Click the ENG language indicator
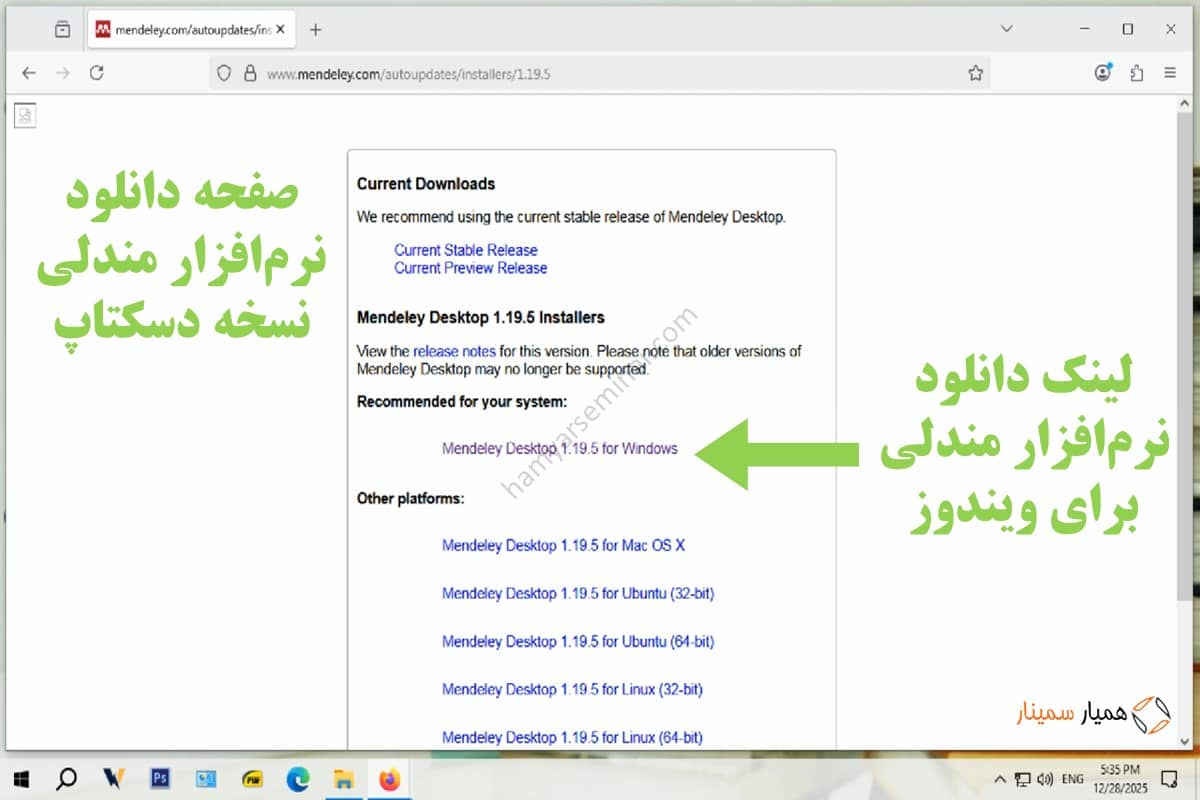This screenshot has width=1200, height=800. click(x=1072, y=778)
